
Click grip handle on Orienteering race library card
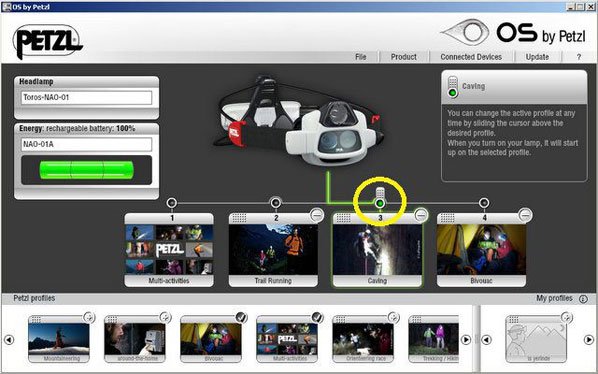pyautogui.click(x=340, y=319)
